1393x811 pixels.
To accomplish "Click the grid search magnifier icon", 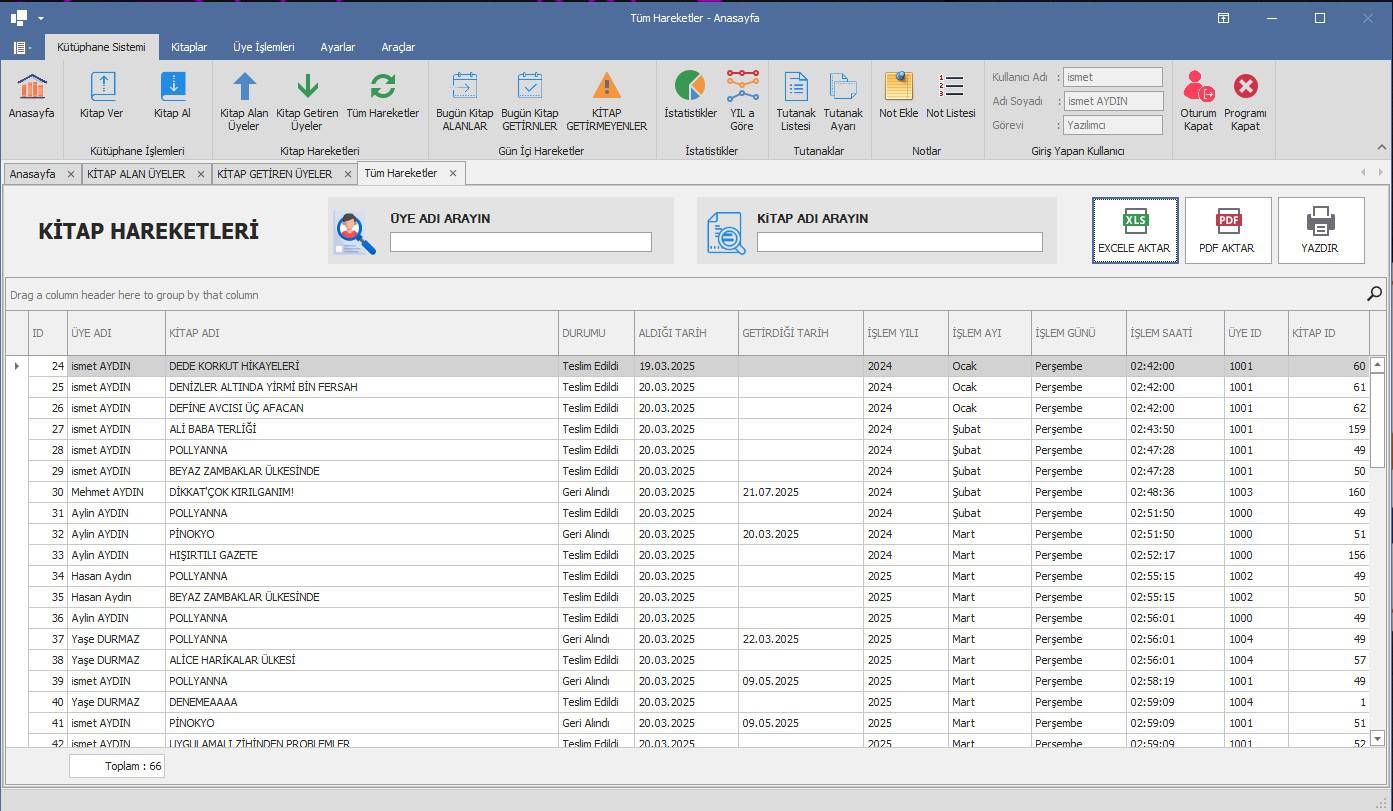I will point(1374,294).
